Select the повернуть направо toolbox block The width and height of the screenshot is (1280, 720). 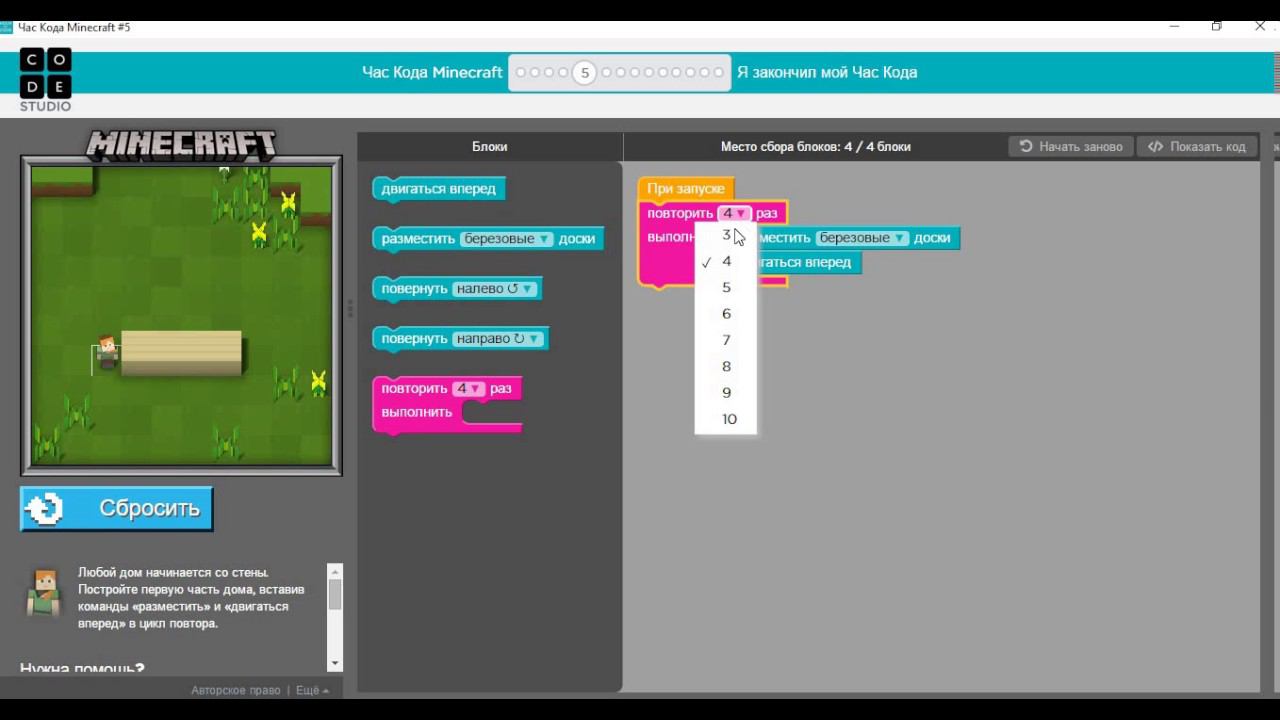[460, 339]
